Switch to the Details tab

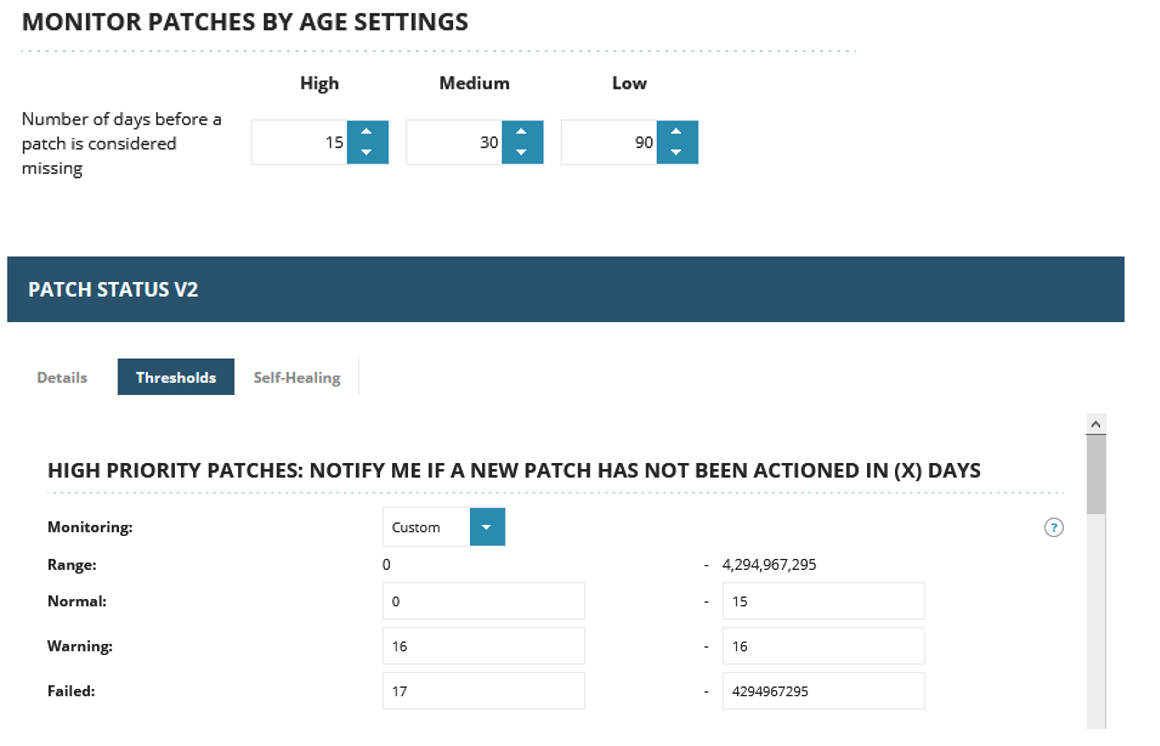tap(62, 377)
